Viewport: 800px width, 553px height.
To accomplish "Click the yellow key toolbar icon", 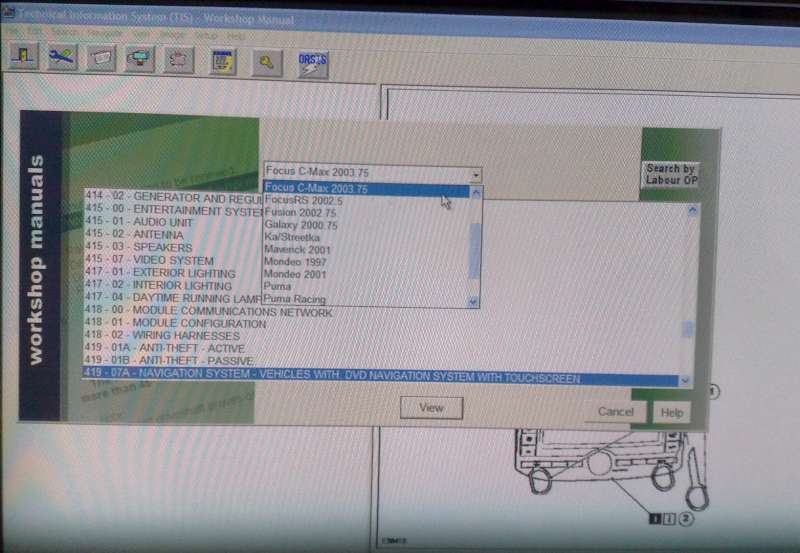I will 267,63.
